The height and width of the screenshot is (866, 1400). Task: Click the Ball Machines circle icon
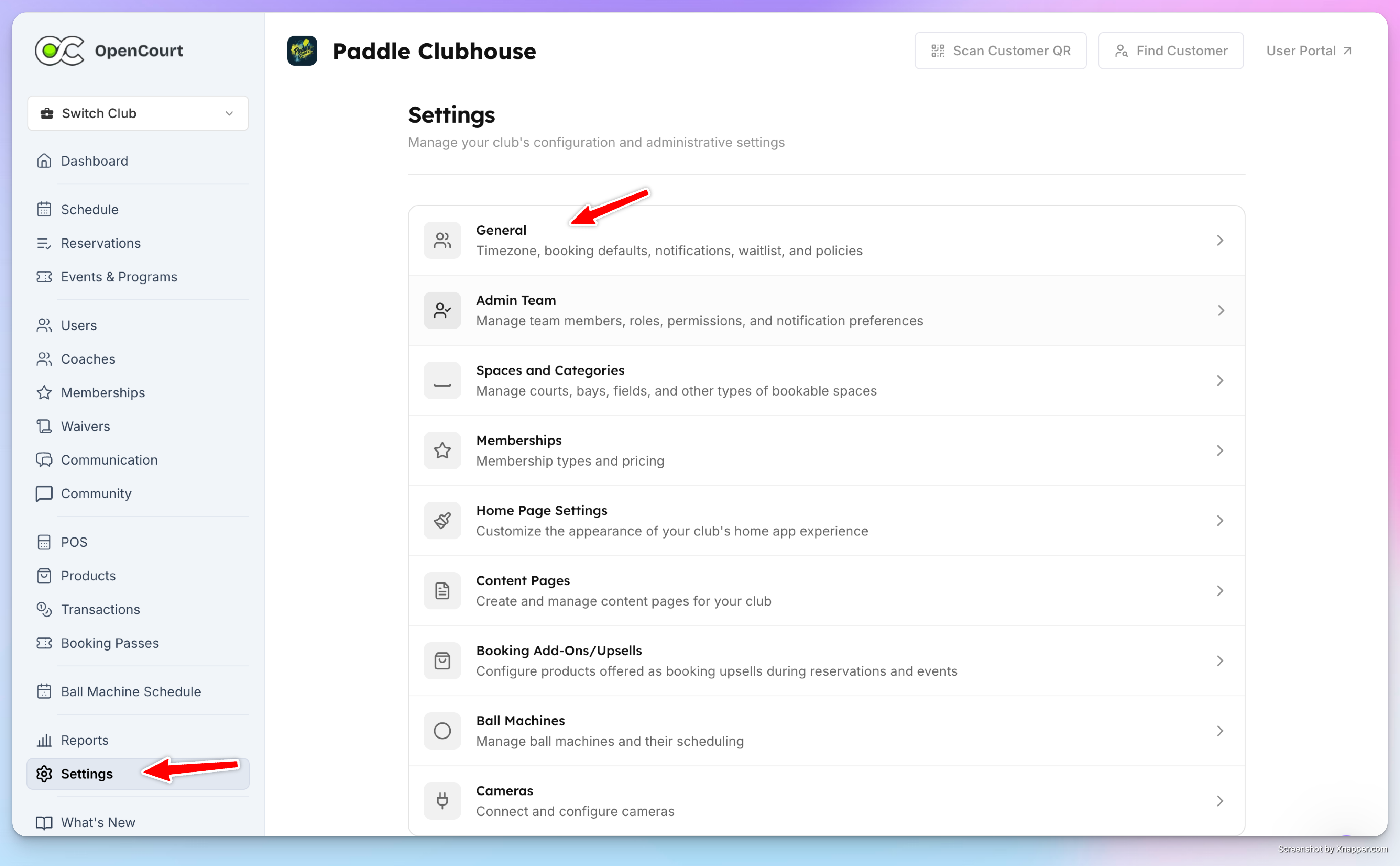(x=442, y=731)
